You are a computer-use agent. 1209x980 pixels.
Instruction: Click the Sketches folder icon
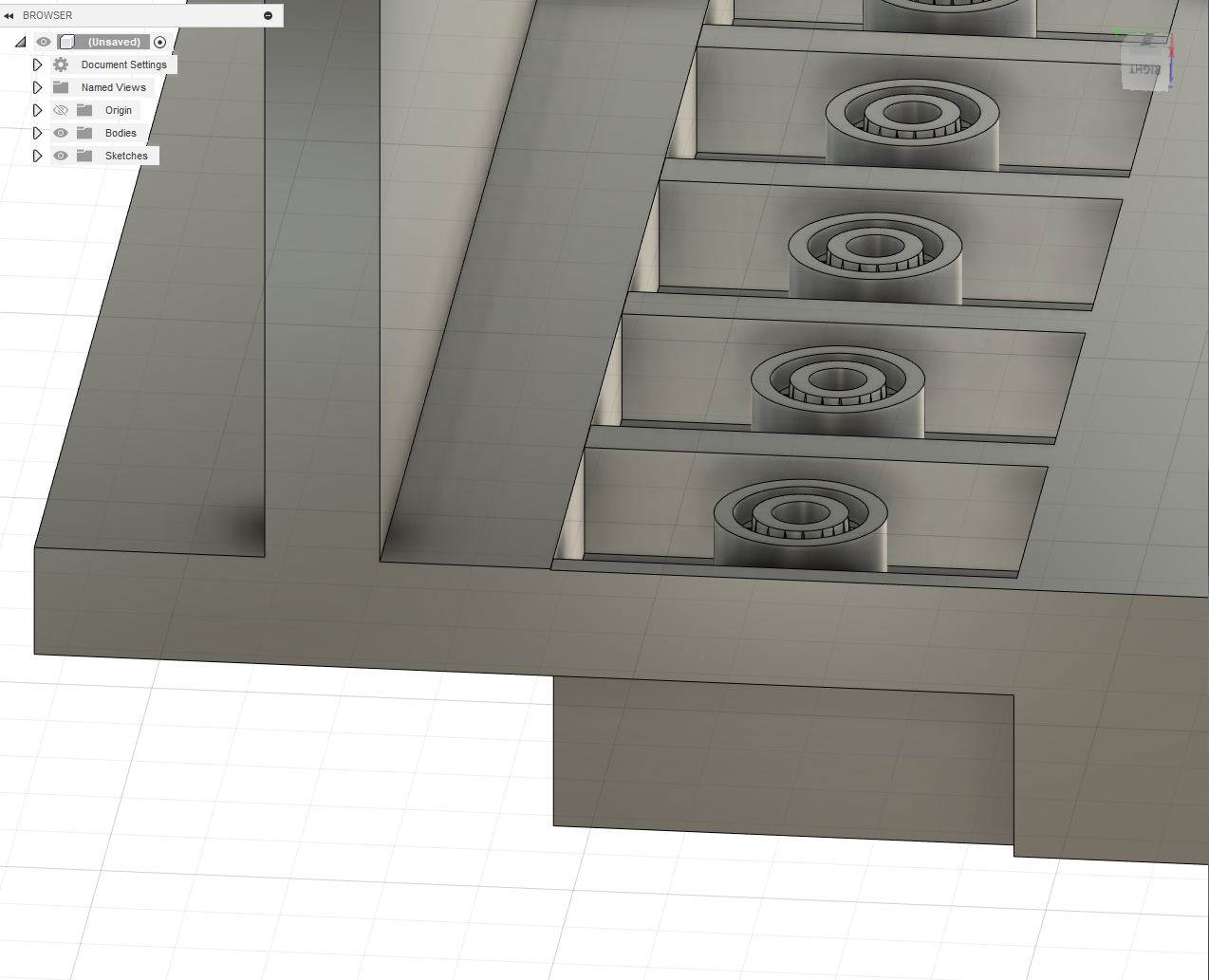click(x=84, y=156)
